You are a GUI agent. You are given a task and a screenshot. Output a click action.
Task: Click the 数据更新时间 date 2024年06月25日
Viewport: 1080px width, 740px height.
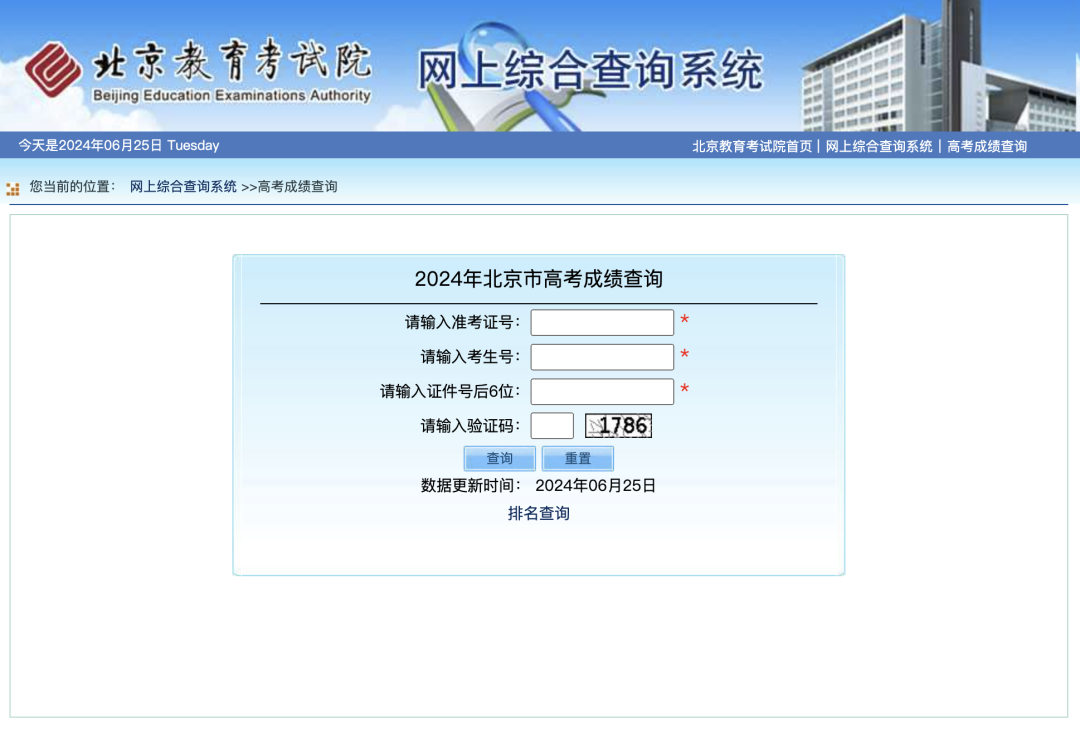pyautogui.click(x=595, y=486)
